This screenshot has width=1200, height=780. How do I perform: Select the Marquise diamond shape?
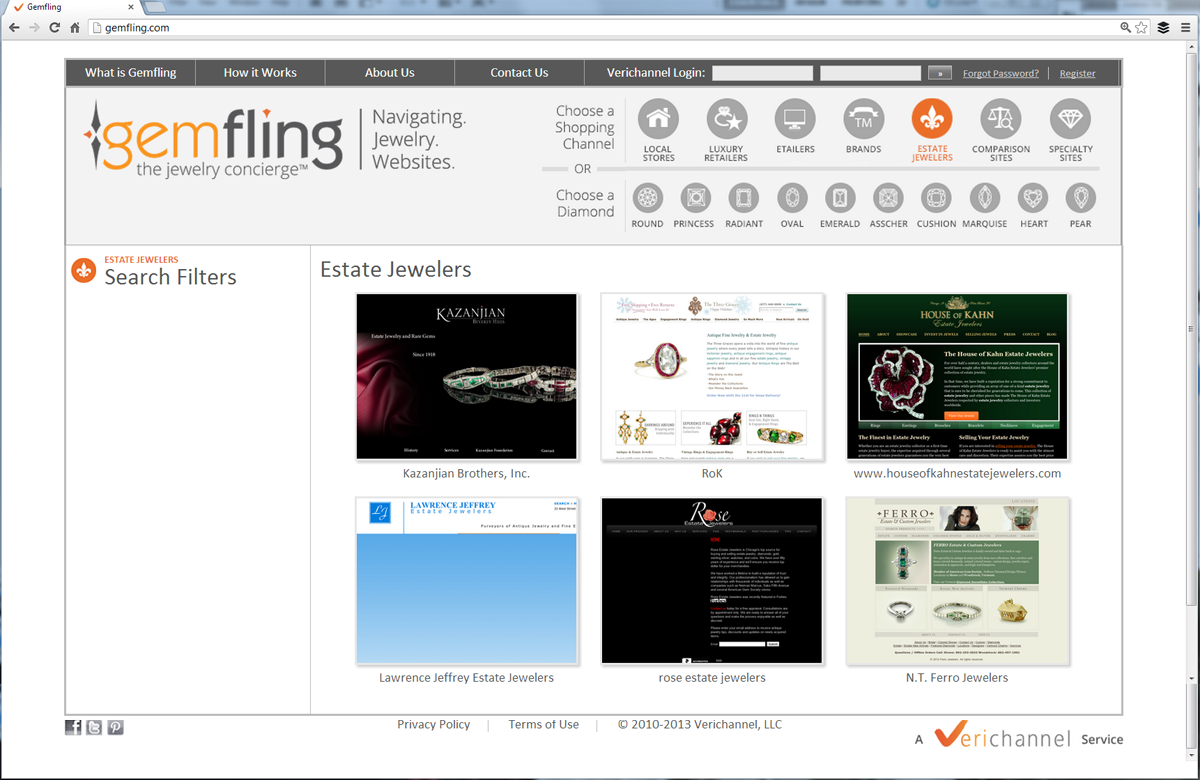click(984, 196)
